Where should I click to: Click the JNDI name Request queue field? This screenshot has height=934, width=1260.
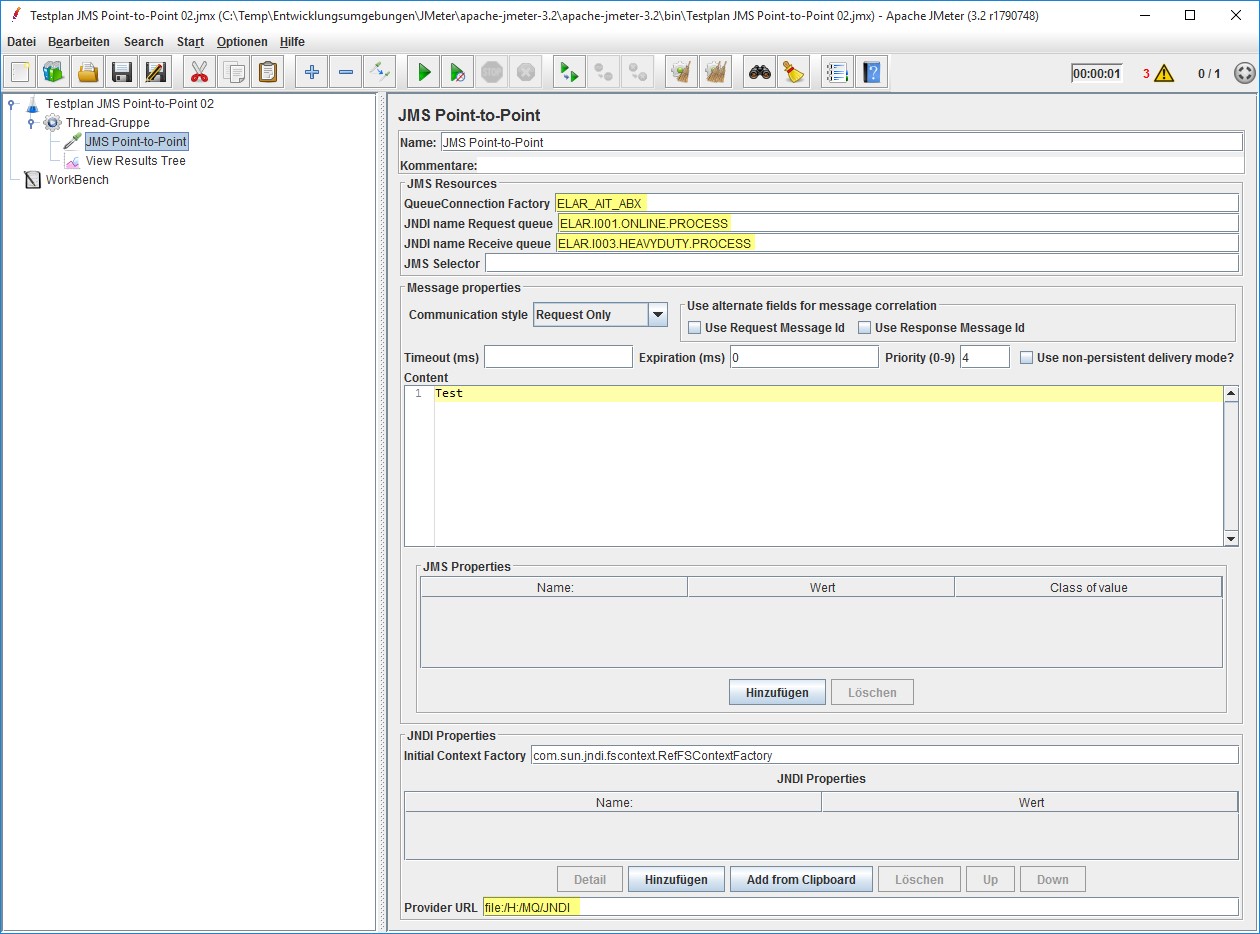pyautogui.click(x=897, y=223)
